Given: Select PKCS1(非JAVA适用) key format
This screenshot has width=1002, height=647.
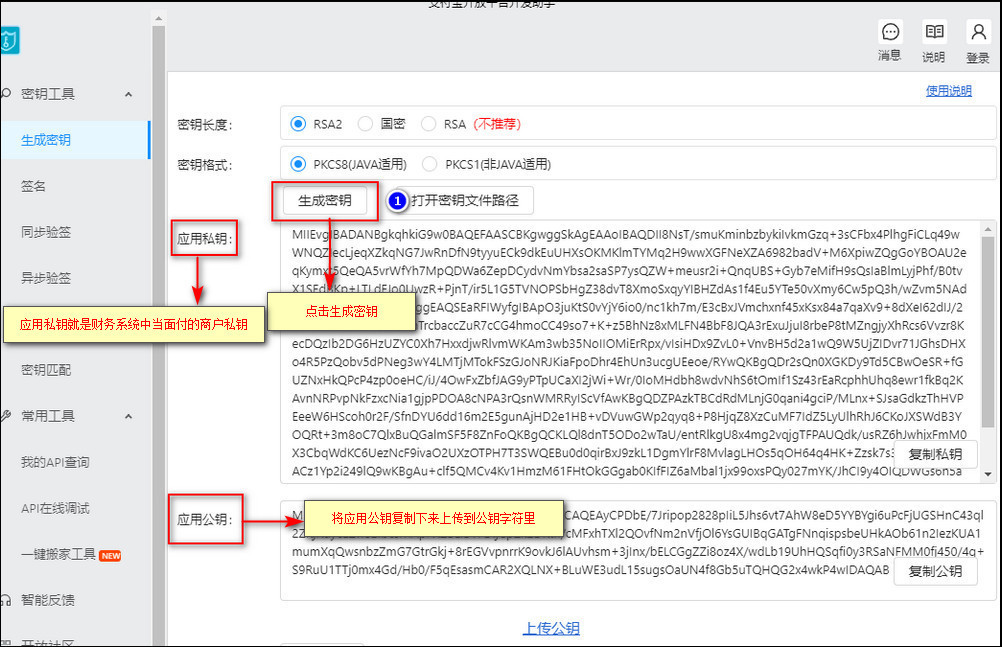Looking at the screenshot, I should pos(431,164).
